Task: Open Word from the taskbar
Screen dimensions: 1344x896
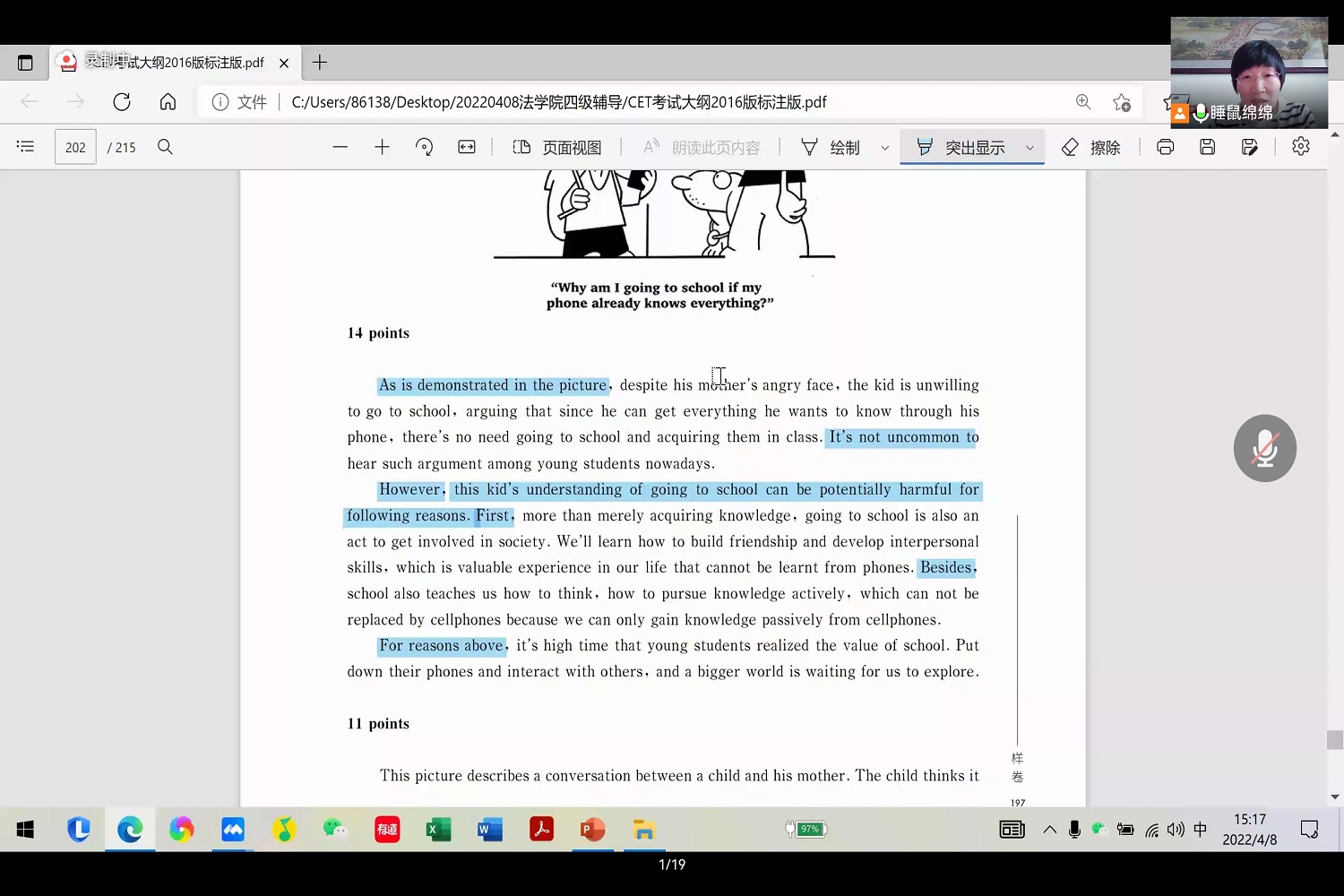Action: (490, 830)
